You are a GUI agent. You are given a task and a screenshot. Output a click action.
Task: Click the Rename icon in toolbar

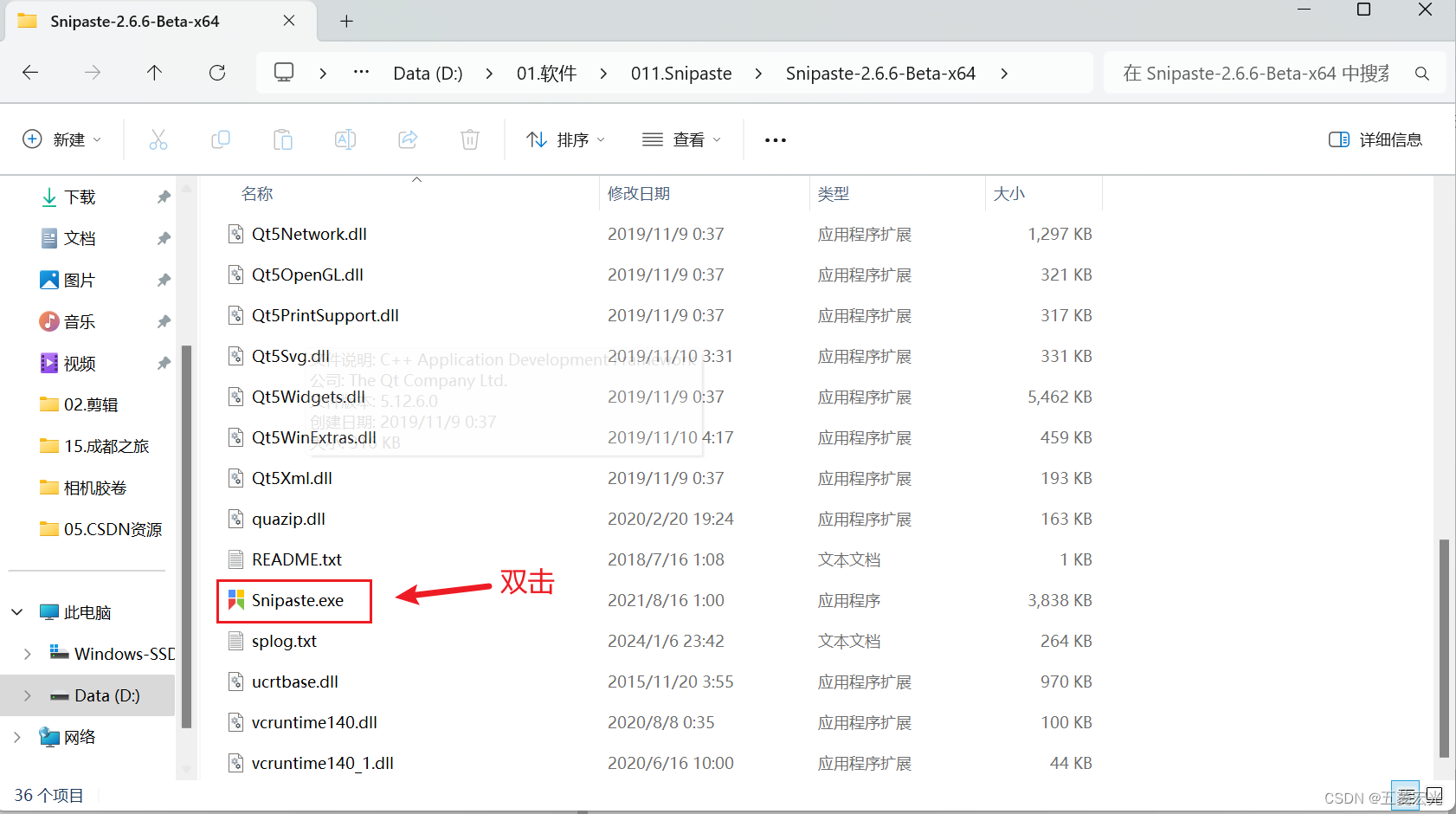[x=345, y=139]
